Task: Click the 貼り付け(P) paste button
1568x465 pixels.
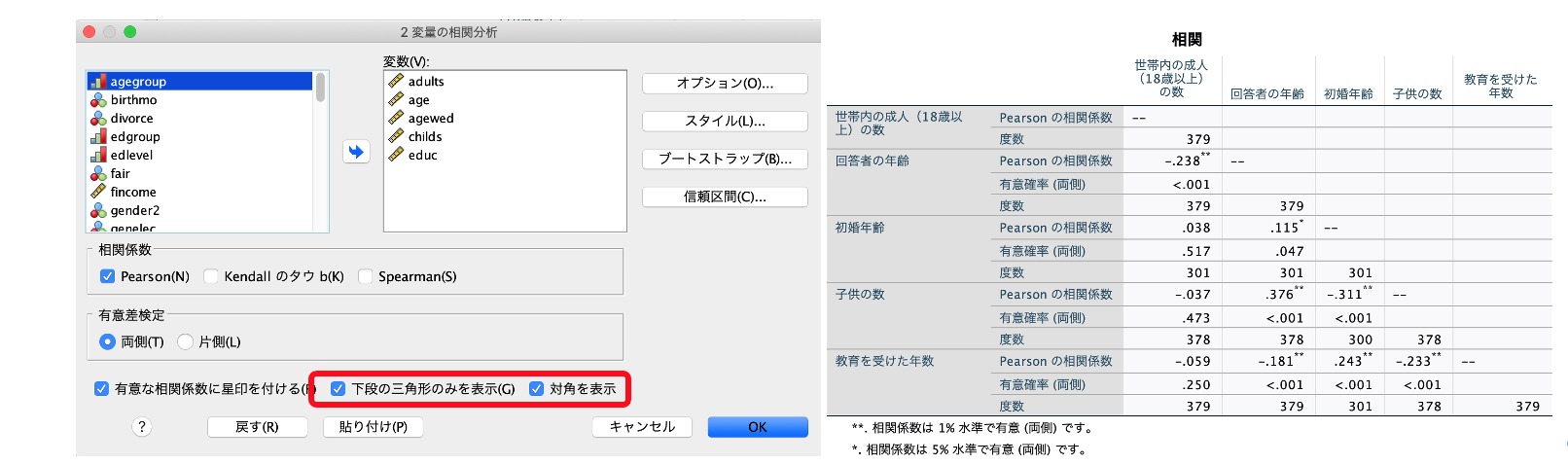Action: tap(373, 427)
